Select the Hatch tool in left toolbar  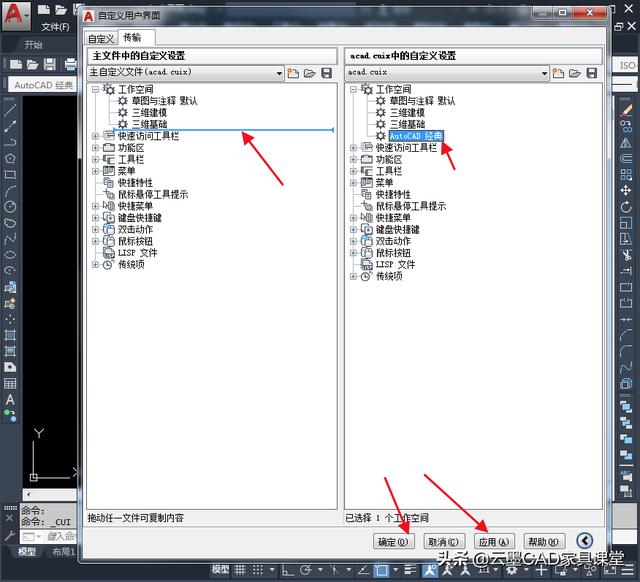tap(10, 335)
